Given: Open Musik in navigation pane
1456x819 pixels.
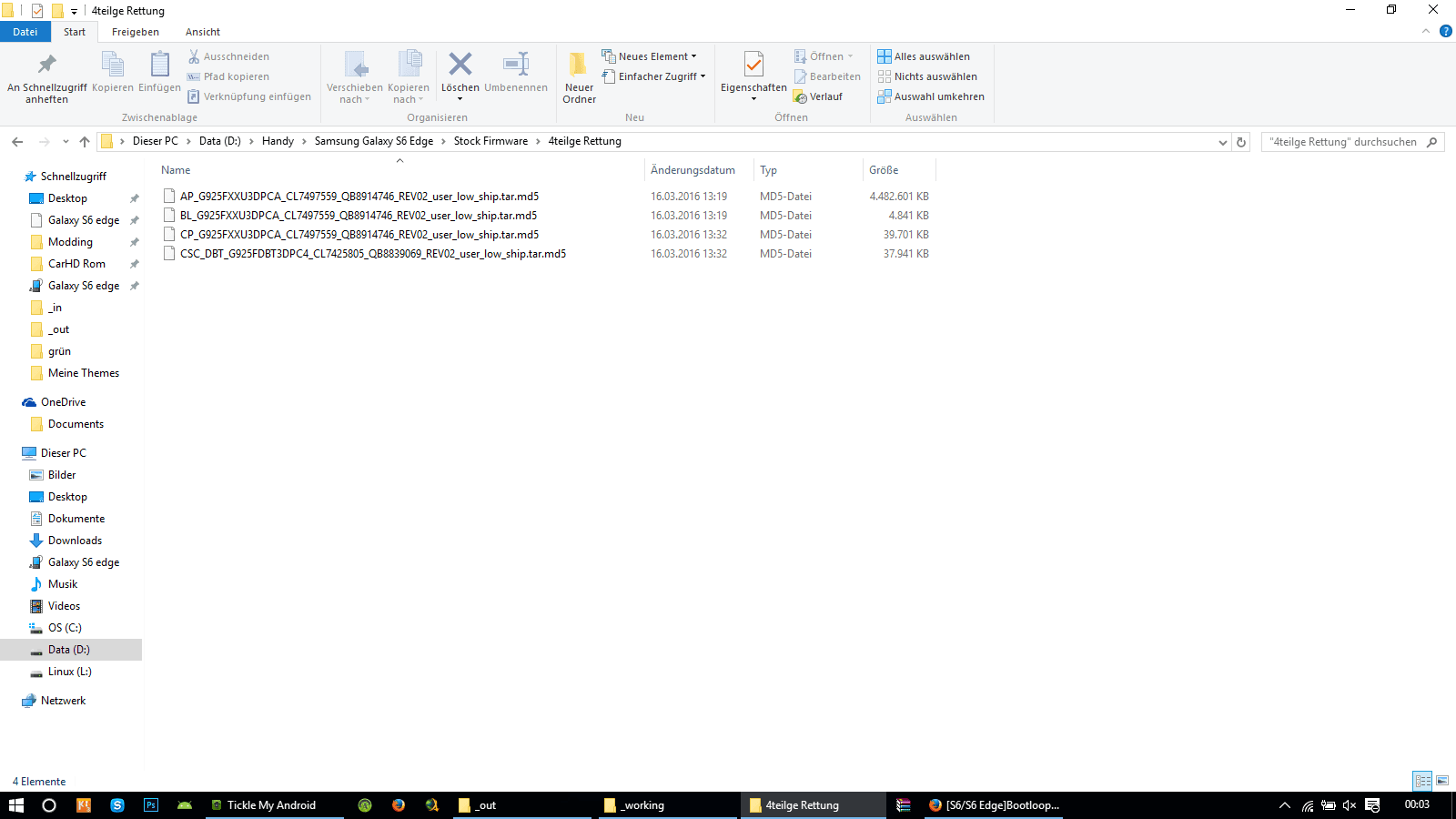Looking at the screenshot, I should click(63, 584).
